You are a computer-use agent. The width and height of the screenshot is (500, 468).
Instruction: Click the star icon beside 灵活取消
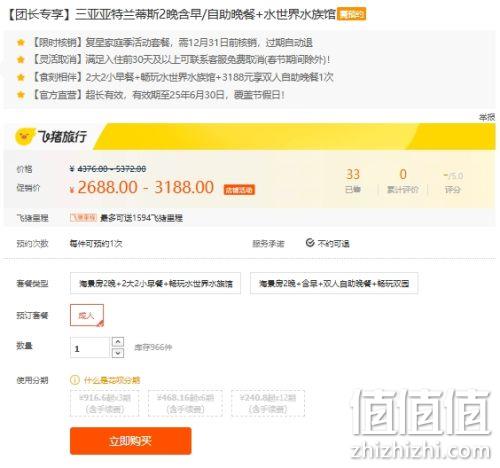coord(21,60)
